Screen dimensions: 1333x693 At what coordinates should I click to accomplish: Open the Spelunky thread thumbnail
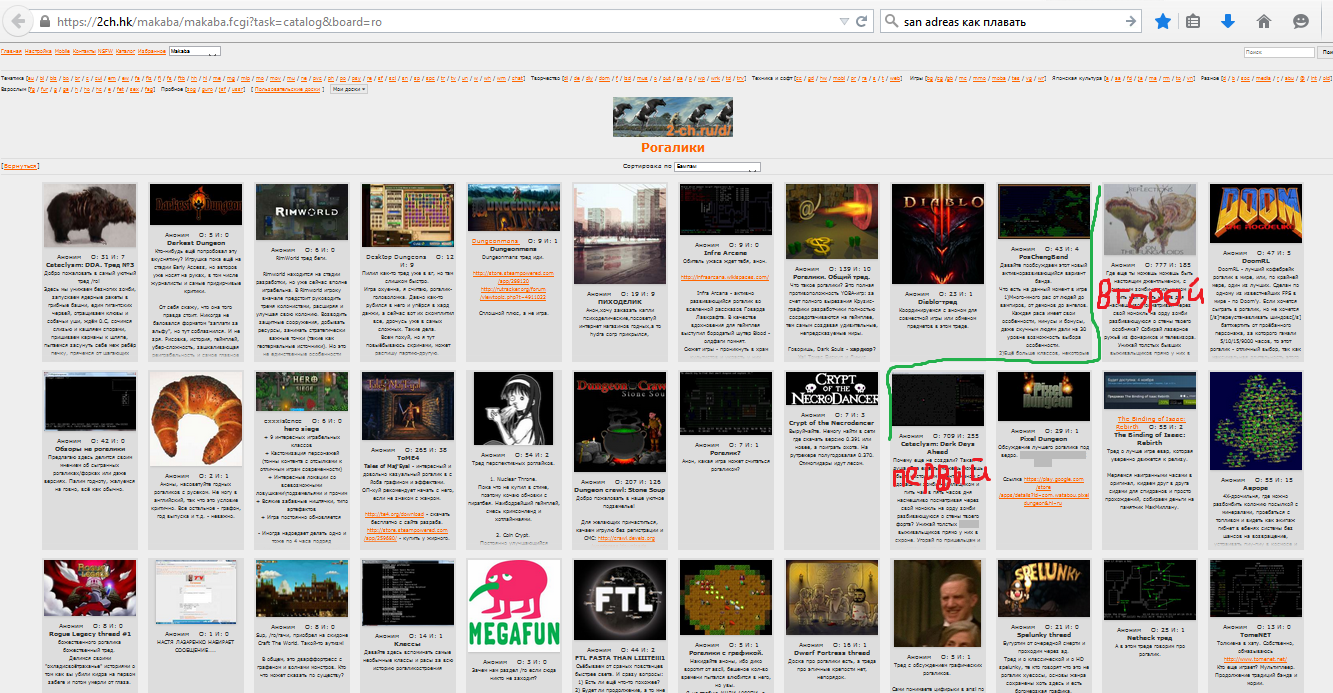1044,589
